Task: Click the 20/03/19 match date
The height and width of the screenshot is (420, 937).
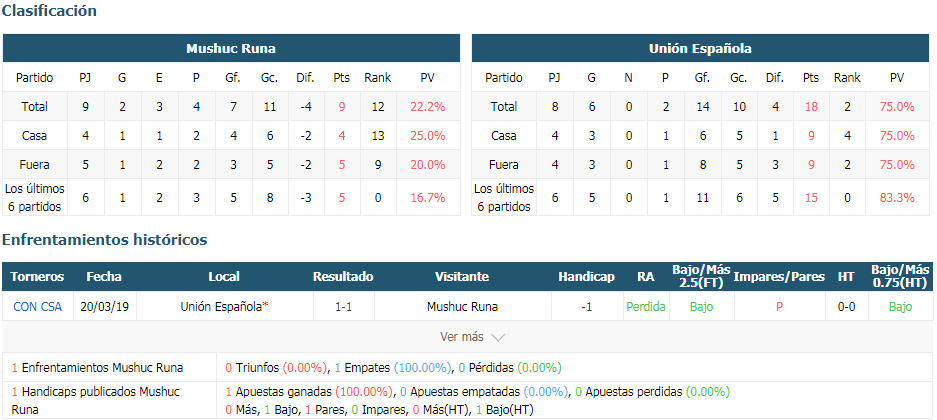Action: click(105, 307)
